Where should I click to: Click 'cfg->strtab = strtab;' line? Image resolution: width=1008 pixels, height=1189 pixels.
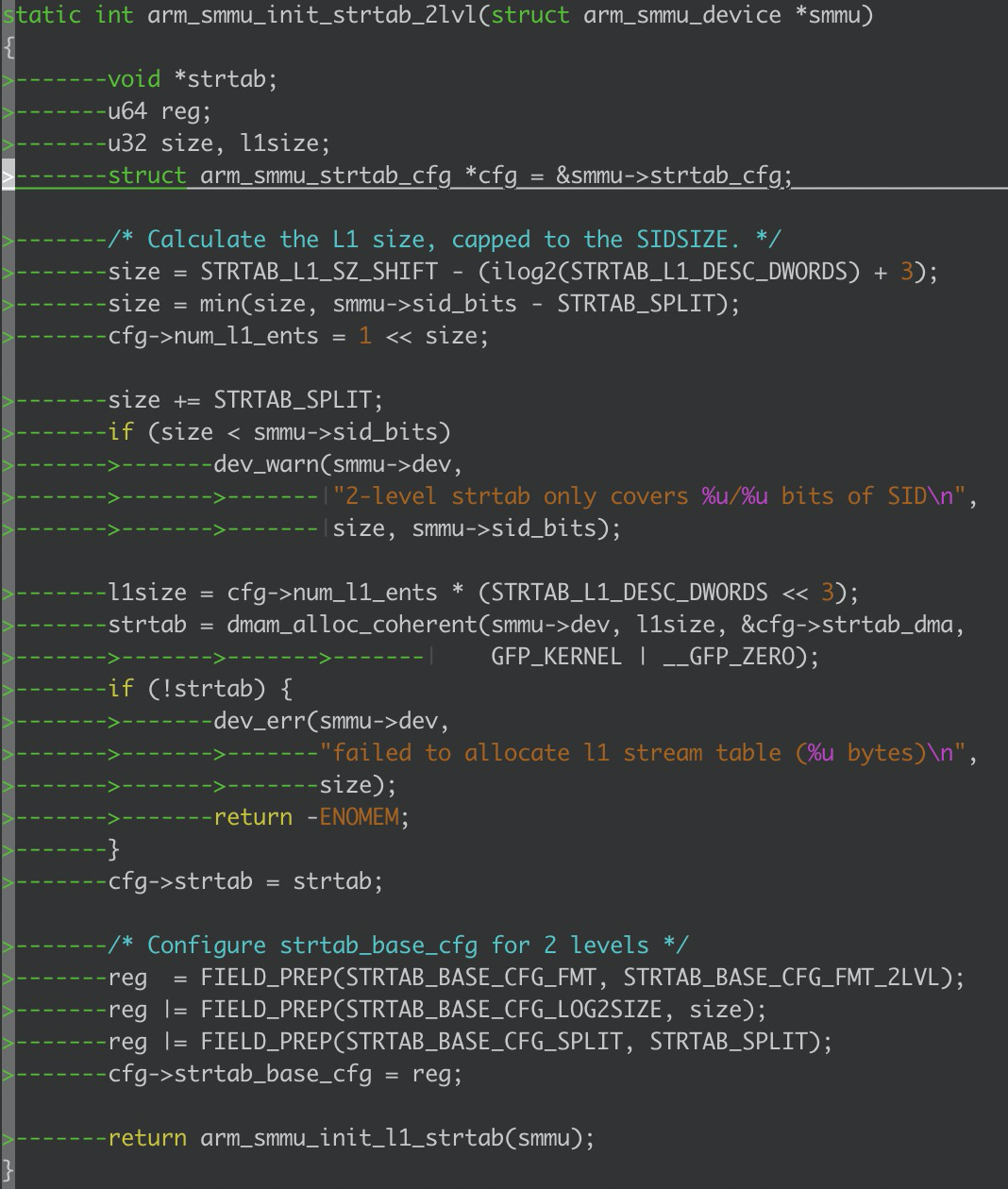[x=245, y=881]
